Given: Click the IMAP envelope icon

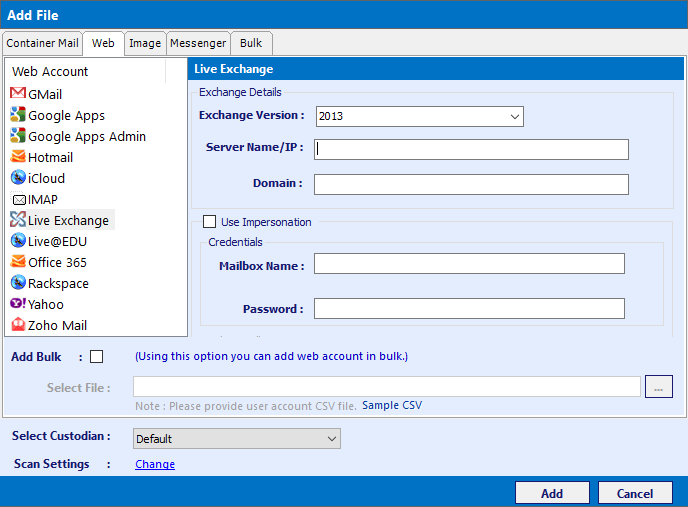Looking at the screenshot, I should coord(19,200).
